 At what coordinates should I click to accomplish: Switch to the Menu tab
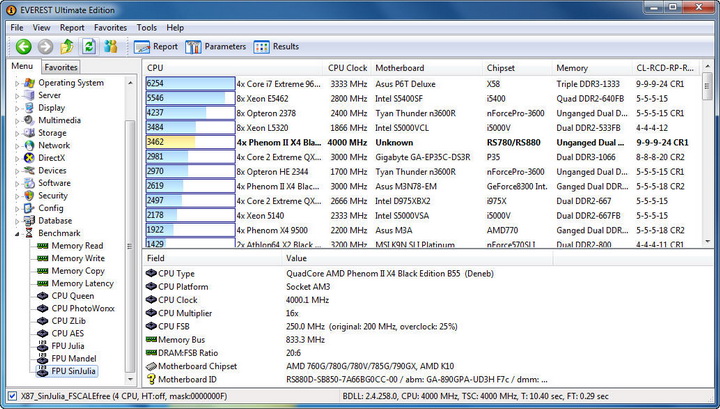[22, 66]
